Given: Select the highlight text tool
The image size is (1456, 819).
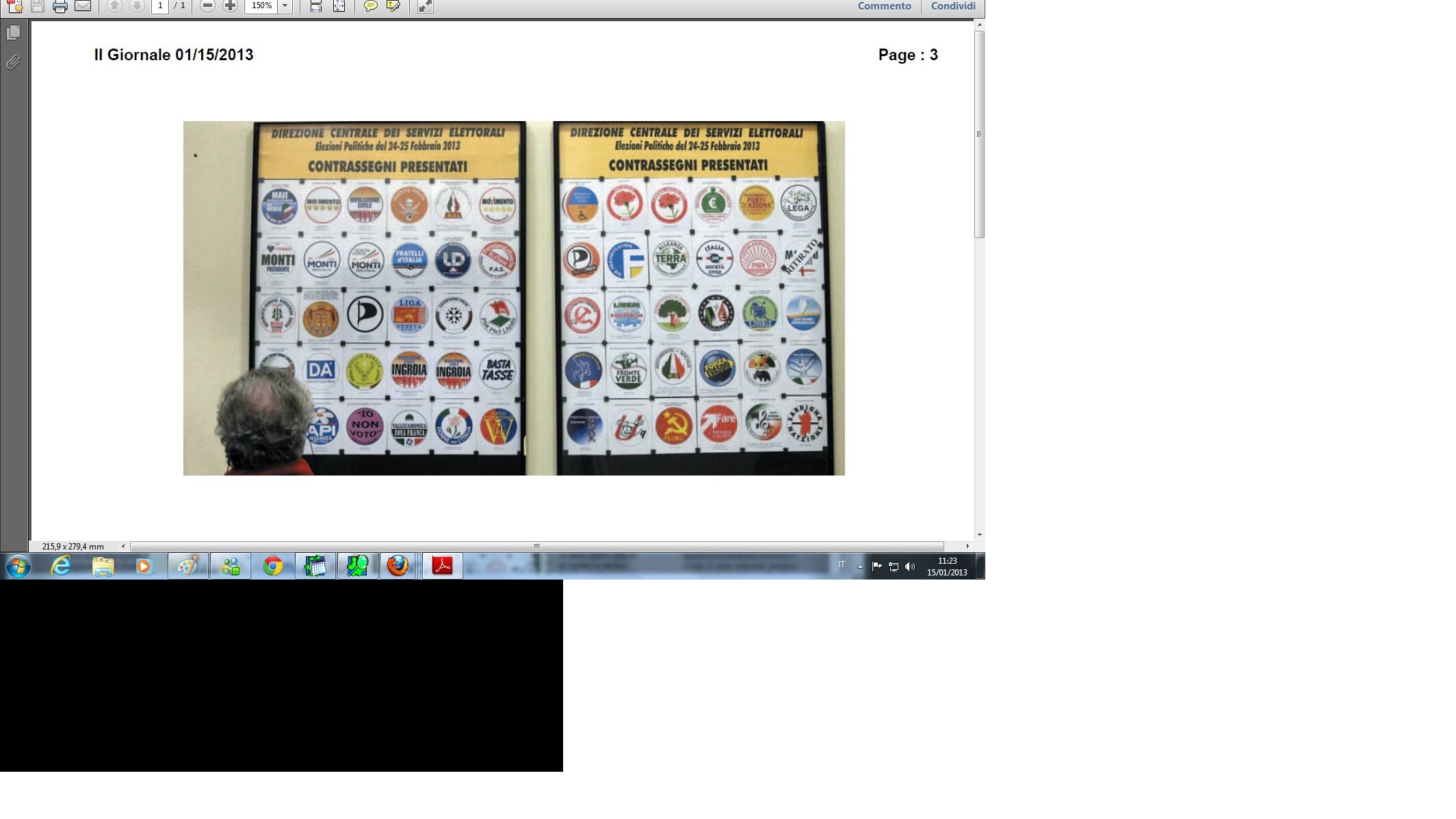Looking at the screenshot, I should (x=393, y=6).
